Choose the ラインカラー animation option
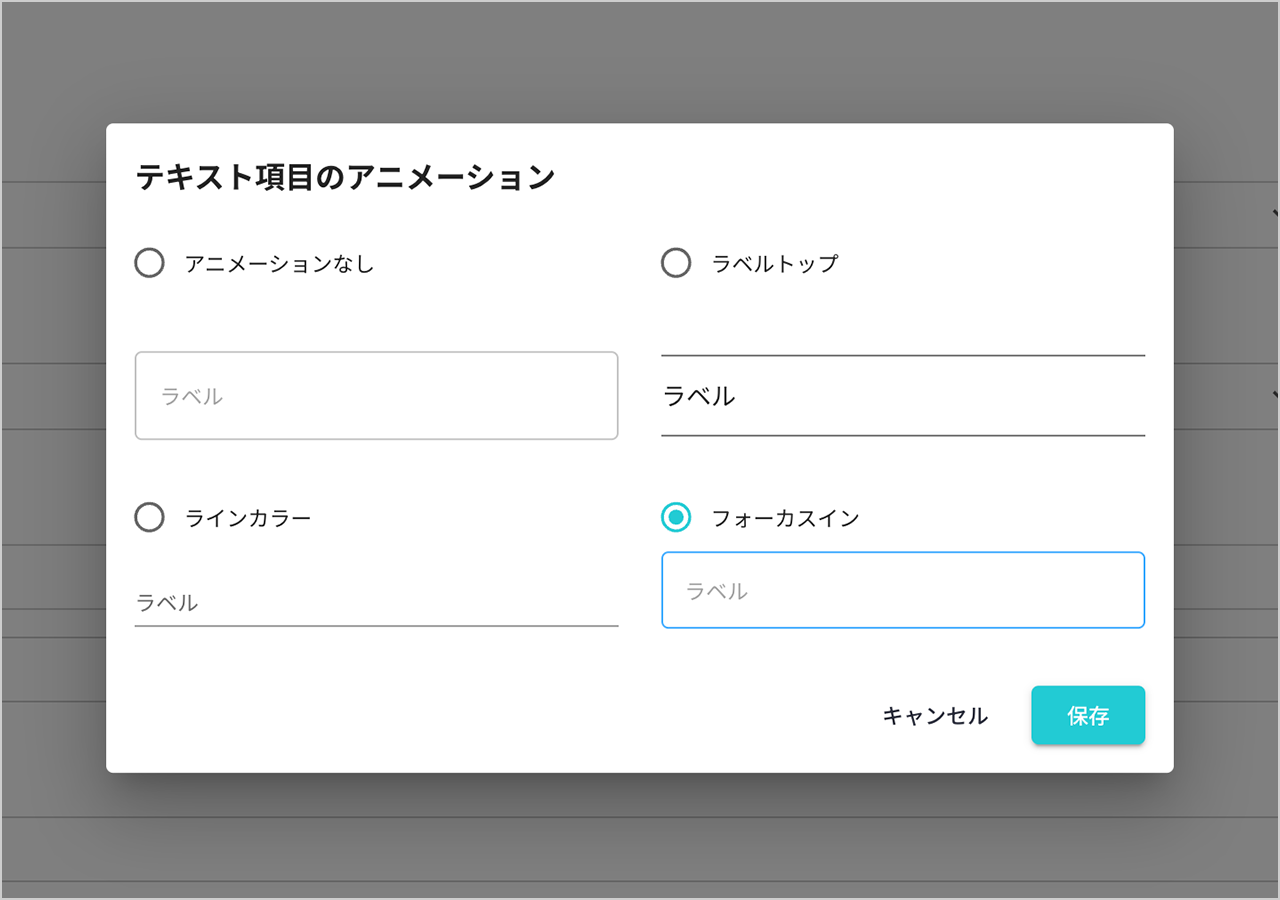The height and width of the screenshot is (900, 1280). click(149, 518)
